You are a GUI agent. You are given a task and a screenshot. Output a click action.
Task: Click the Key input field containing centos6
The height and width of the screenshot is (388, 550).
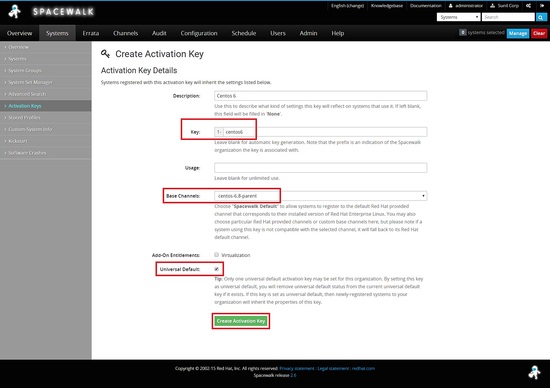coord(325,132)
